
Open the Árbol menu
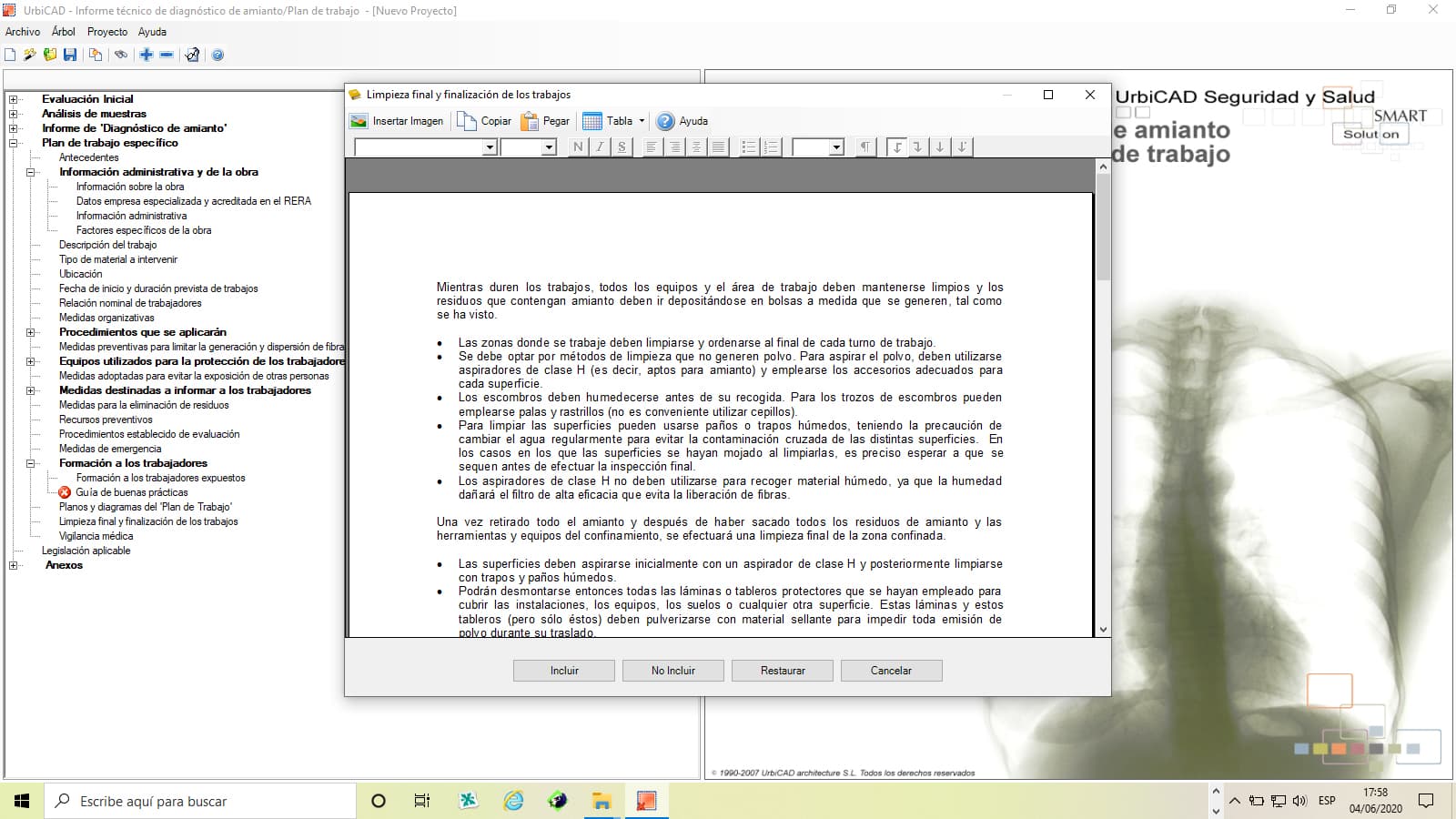coord(64,32)
